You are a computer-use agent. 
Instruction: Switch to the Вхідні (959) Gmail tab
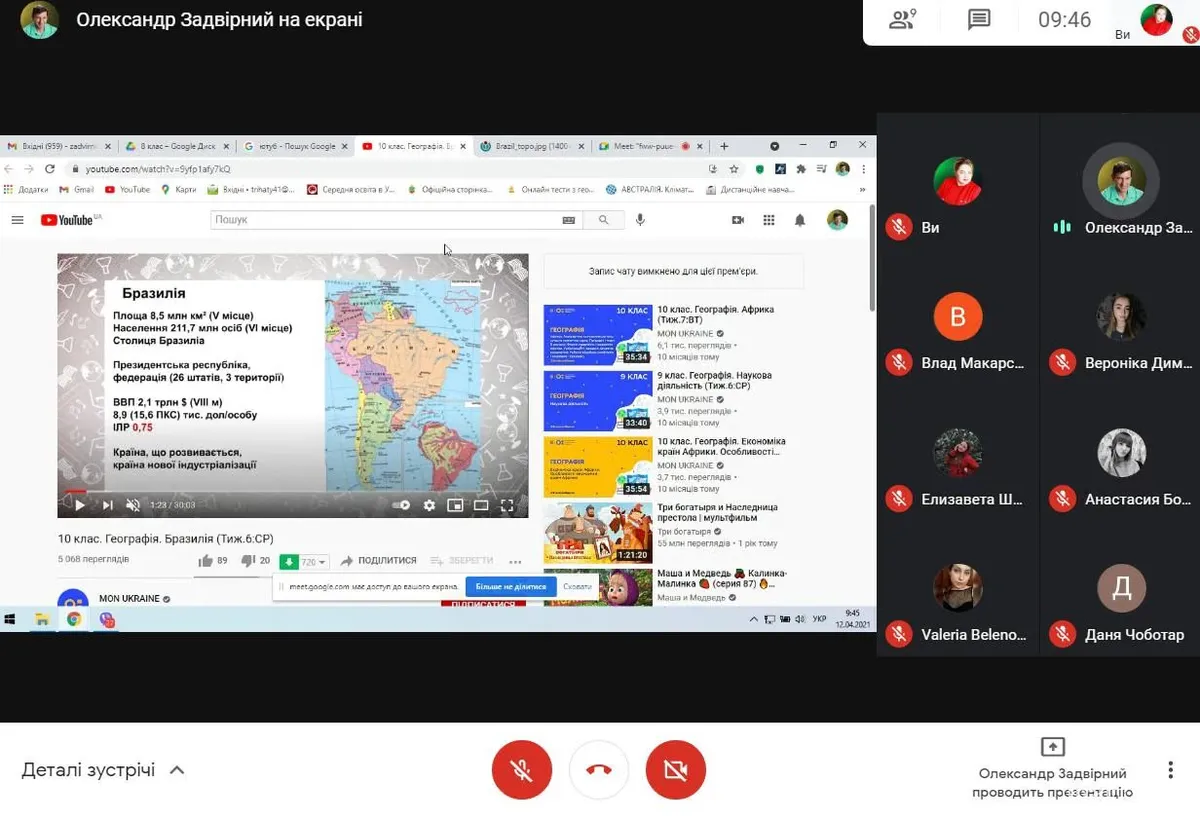pos(60,146)
